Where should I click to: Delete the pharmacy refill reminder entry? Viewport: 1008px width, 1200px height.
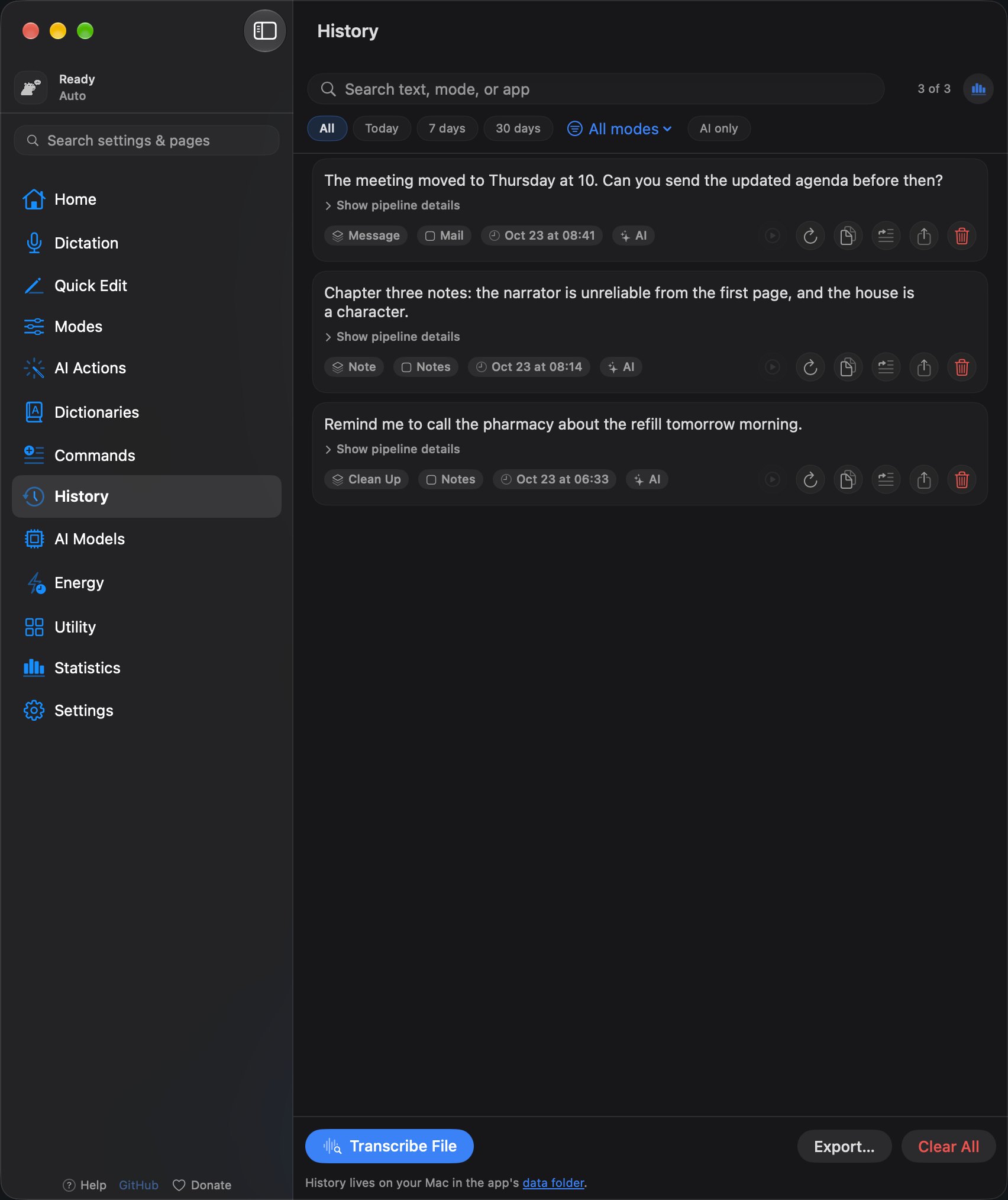[x=961, y=480]
